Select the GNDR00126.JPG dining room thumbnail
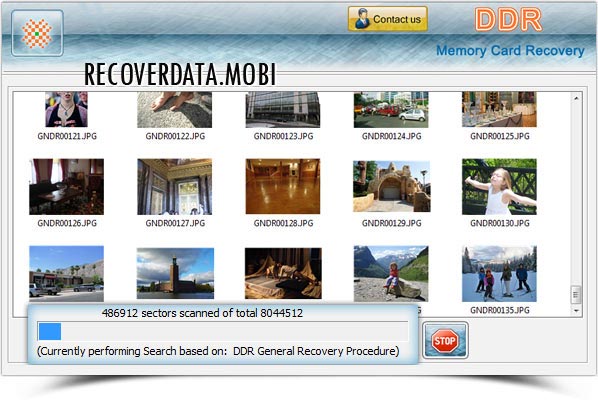The width and height of the screenshot is (598, 401). 66,187
